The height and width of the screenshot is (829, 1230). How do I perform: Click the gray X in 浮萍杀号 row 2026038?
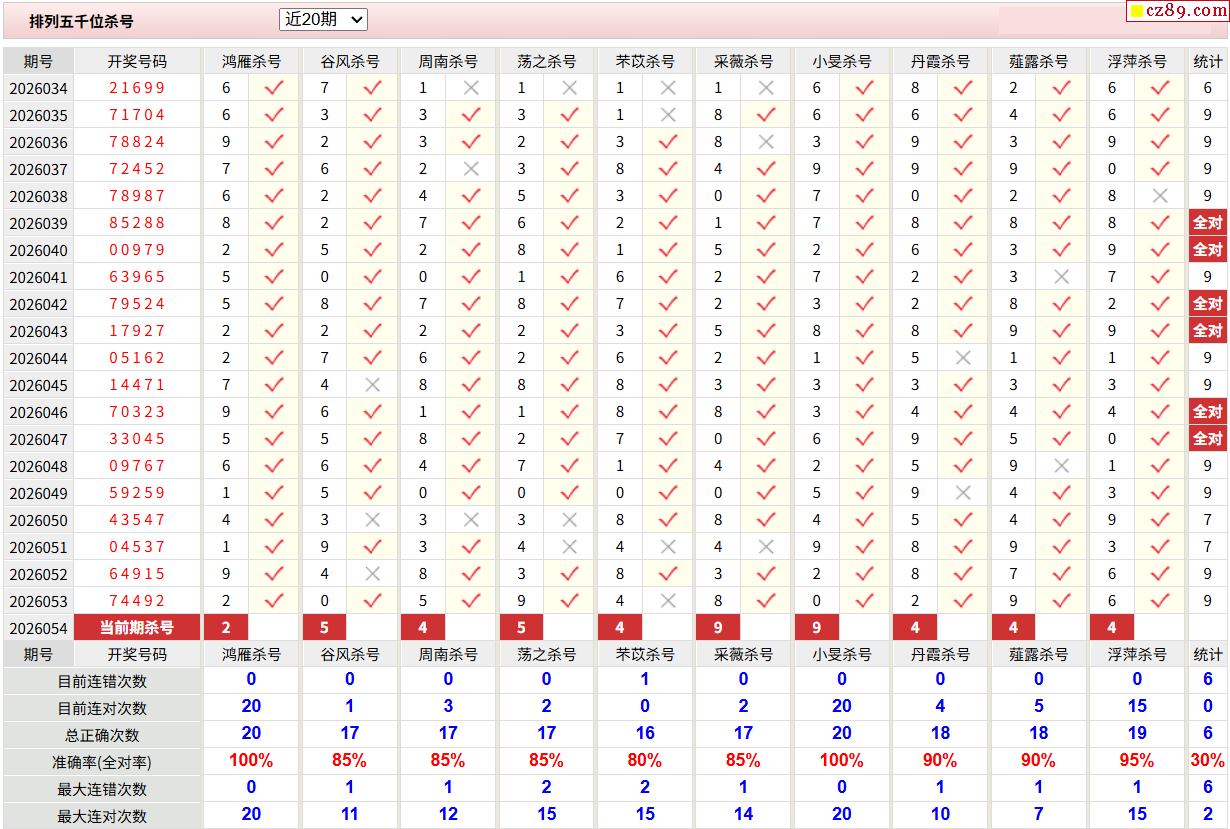point(1160,196)
